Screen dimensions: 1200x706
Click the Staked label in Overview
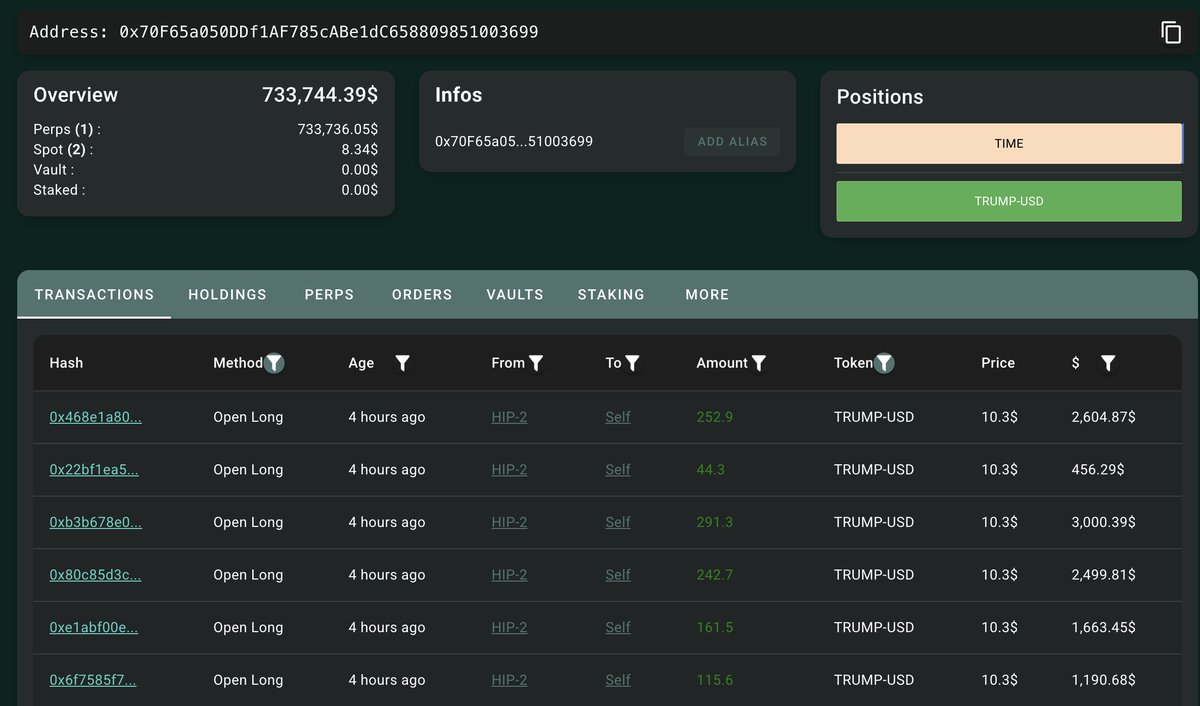point(59,190)
